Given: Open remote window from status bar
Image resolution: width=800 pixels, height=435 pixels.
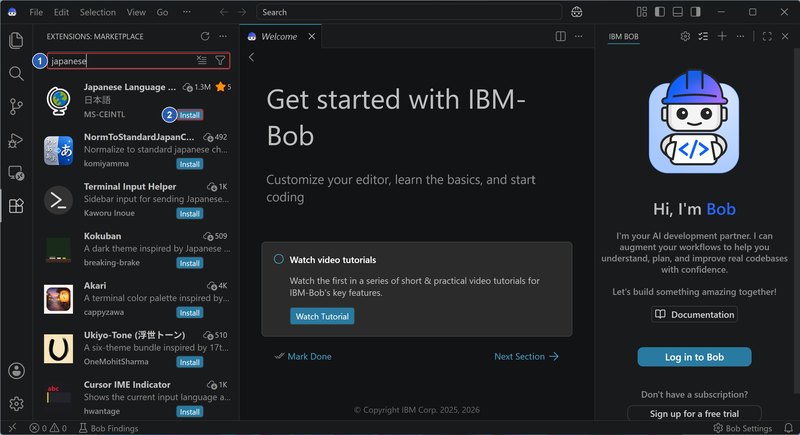Looking at the screenshot, I should pos(12,428).
